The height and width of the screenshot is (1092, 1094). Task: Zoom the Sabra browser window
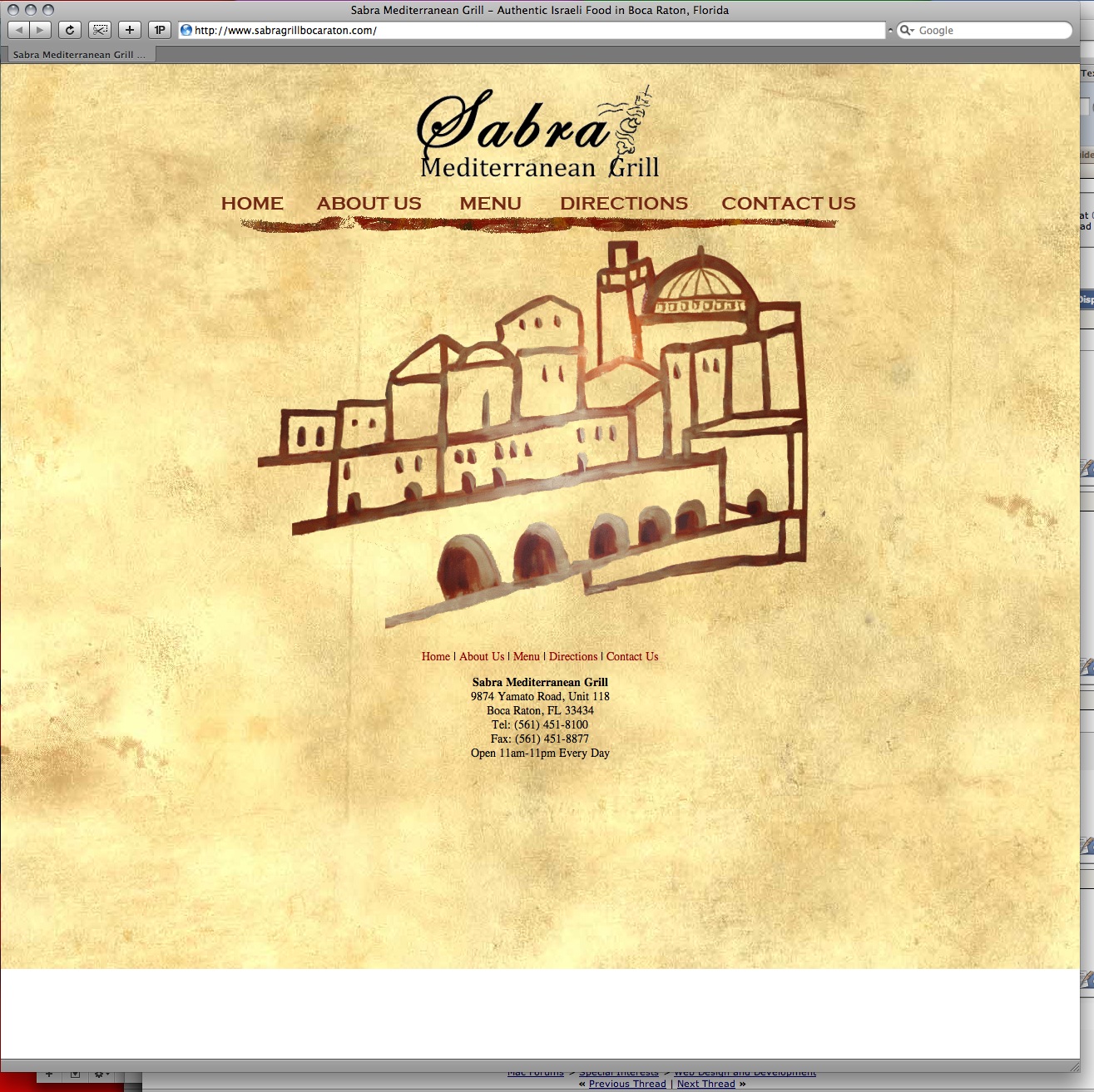(48, 10)
